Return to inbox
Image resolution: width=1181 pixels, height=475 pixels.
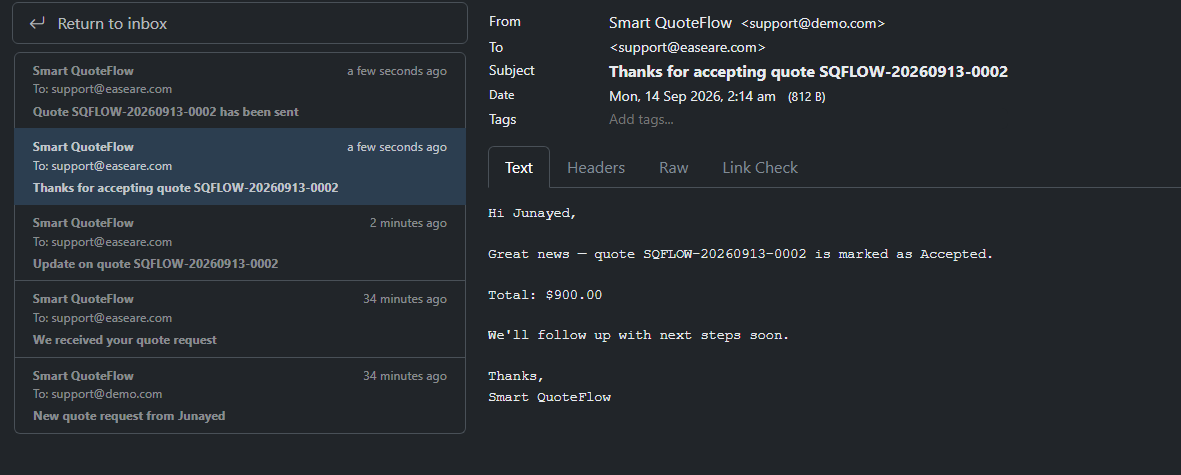[240, 23]
